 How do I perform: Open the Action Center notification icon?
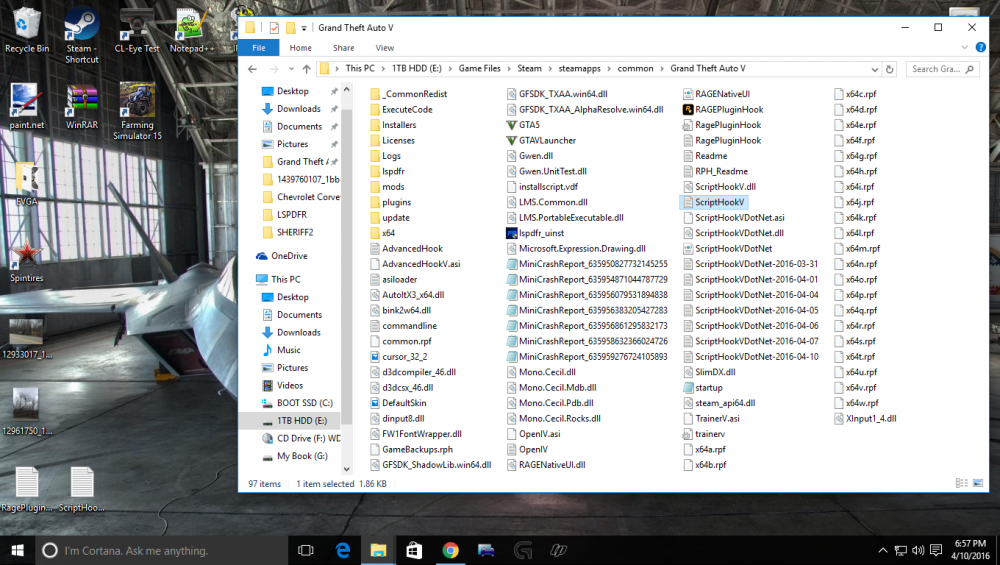[x=936, y=550]
